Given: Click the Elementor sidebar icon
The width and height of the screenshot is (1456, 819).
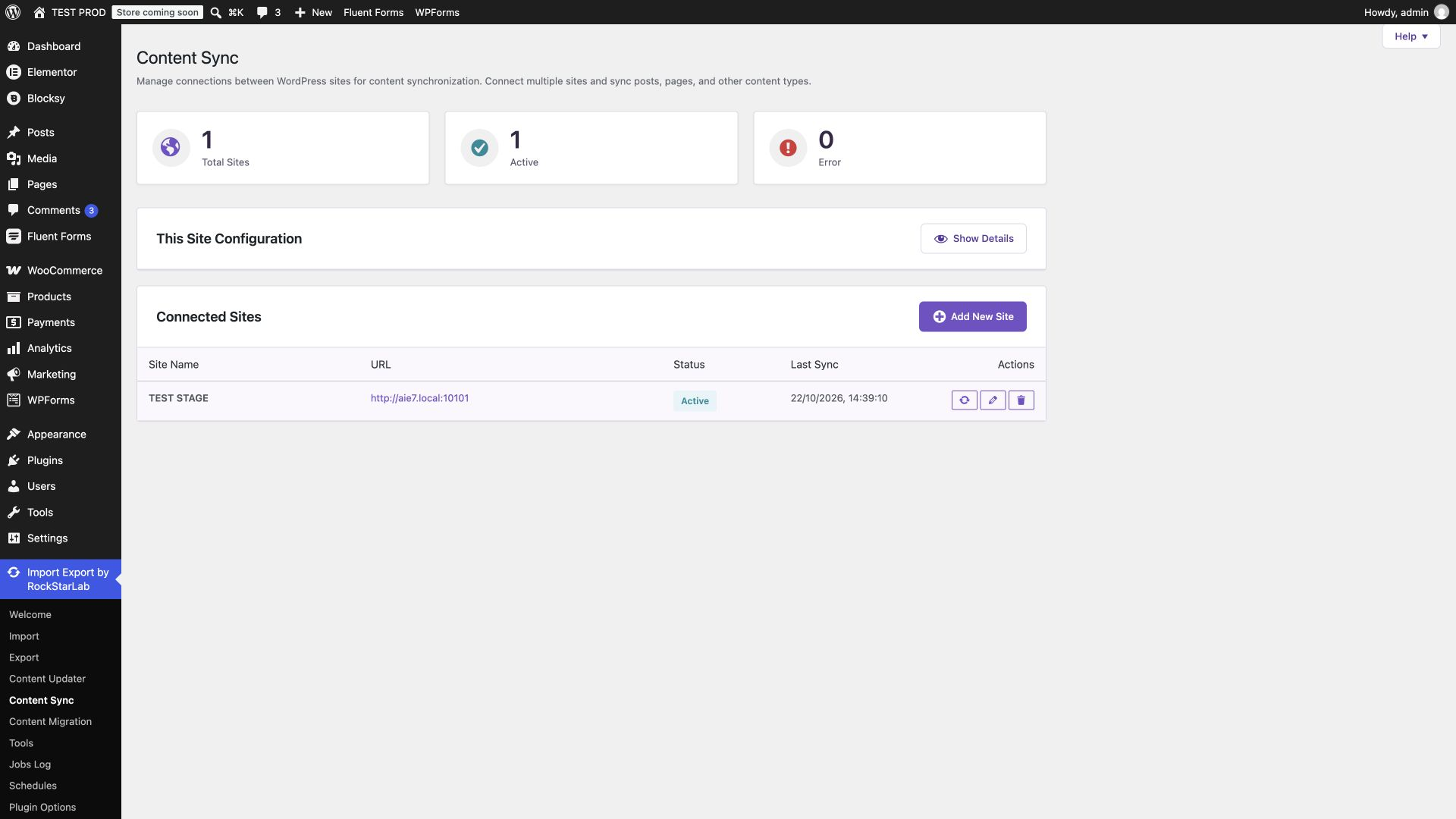Looking at the screenshot, I should pyautogui.click(x=13, y=72).
